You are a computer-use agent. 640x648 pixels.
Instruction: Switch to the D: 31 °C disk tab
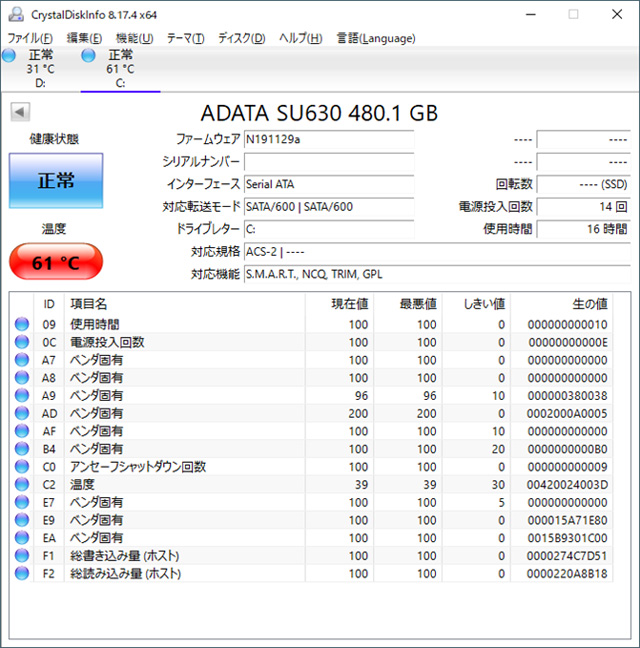[x=40, y=69]
